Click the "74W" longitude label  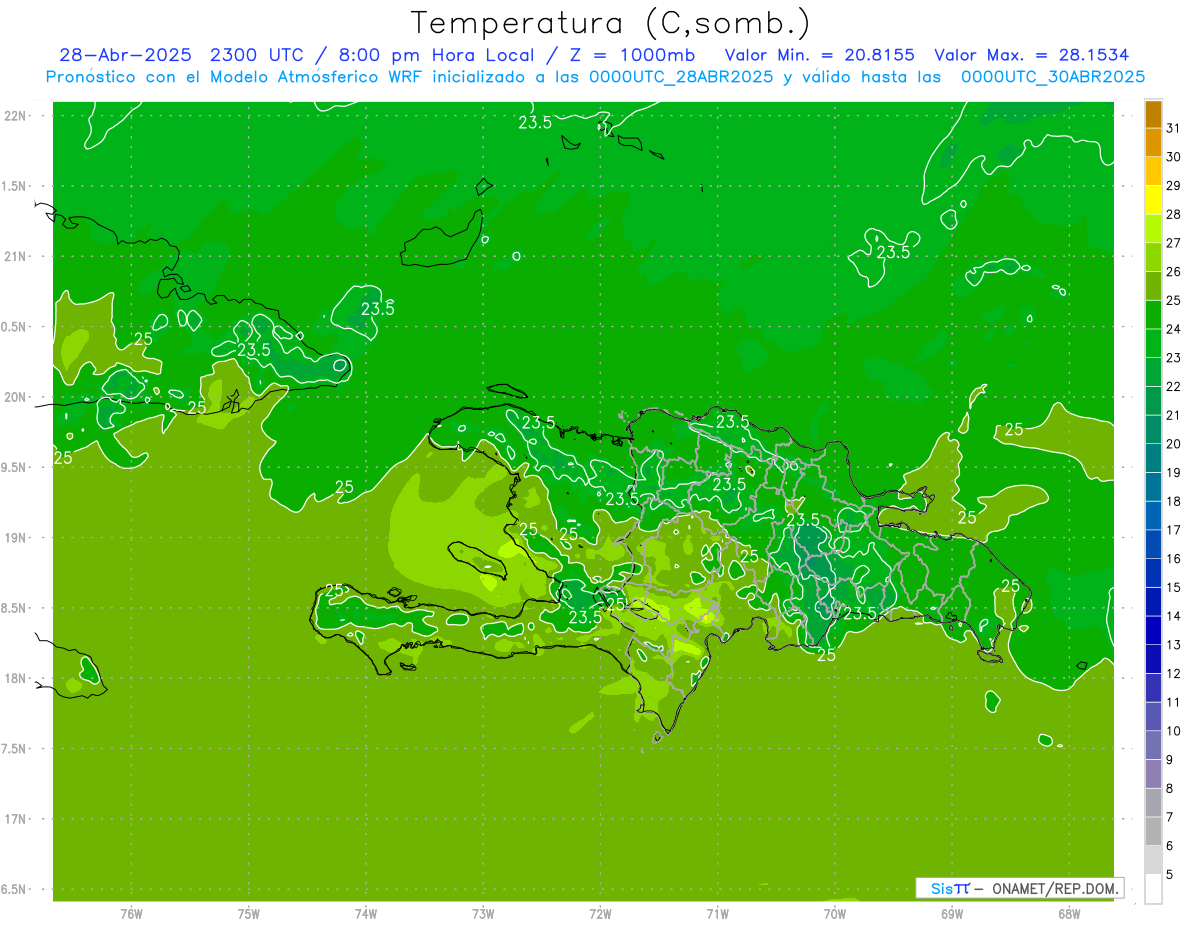pyautogui.click(x=365, y=913)
